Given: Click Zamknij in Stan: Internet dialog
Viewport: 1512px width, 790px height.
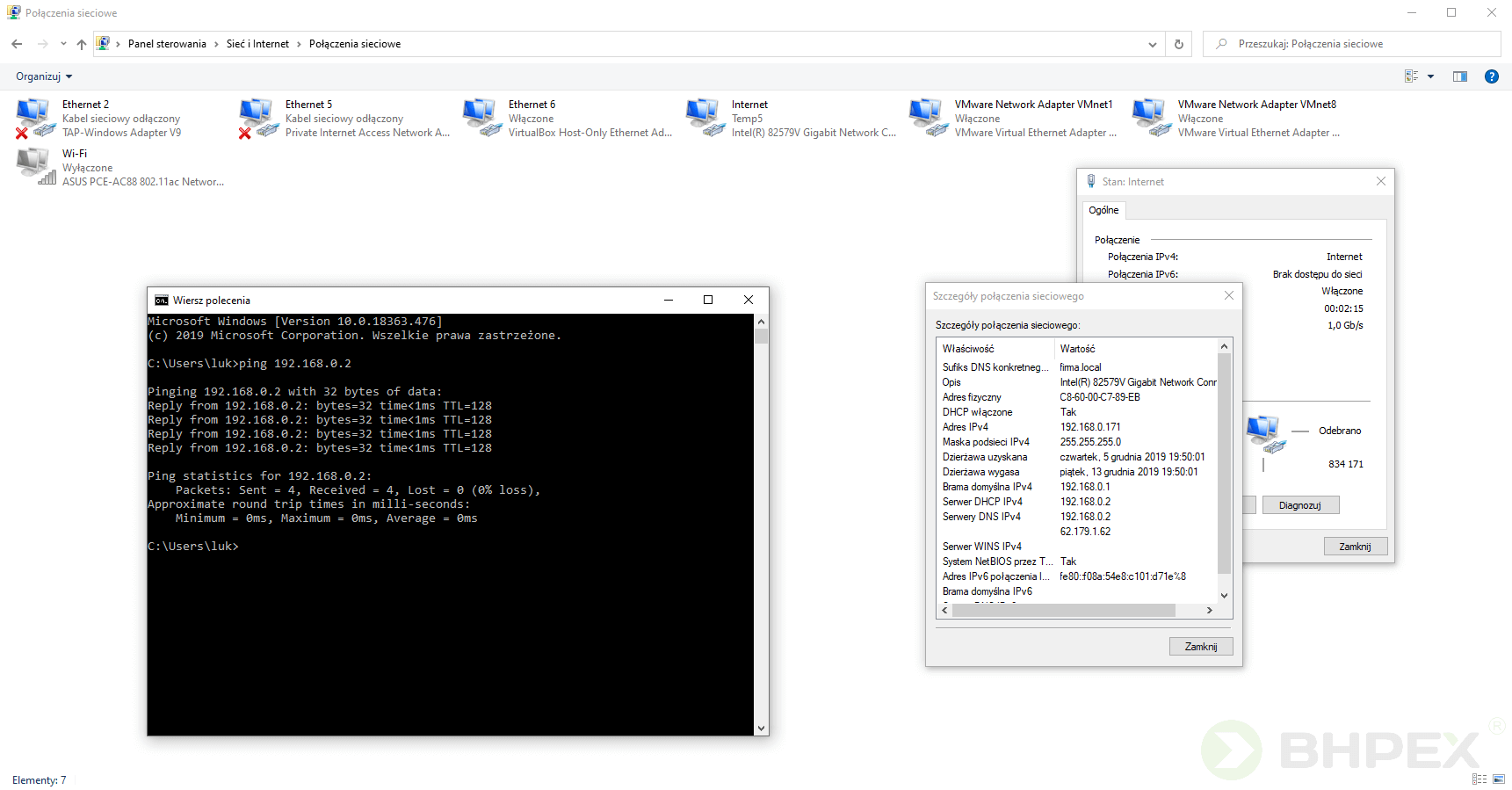Looking at the screenshot, I should tap(1355, 547).
